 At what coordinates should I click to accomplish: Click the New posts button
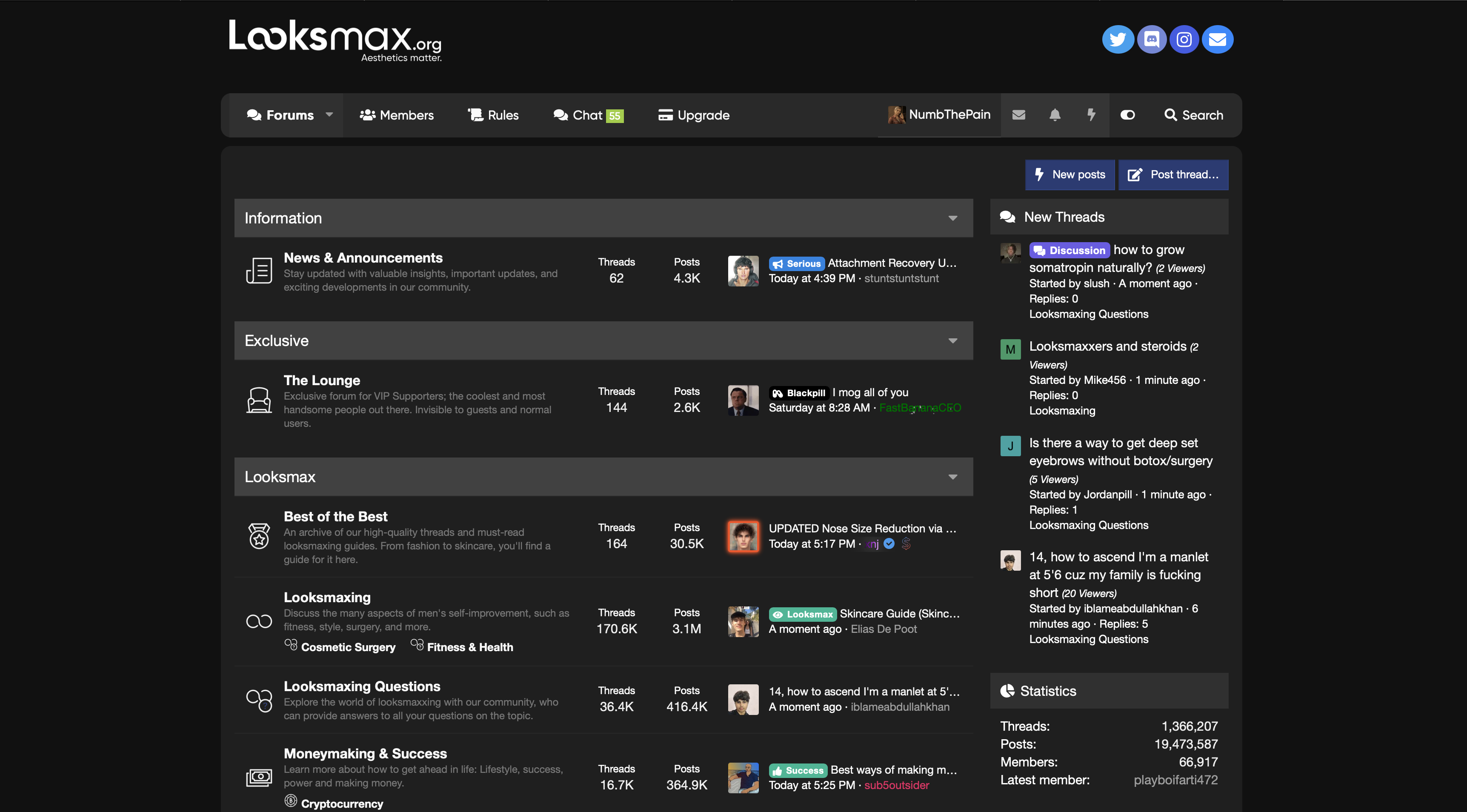coord(1070,175)
